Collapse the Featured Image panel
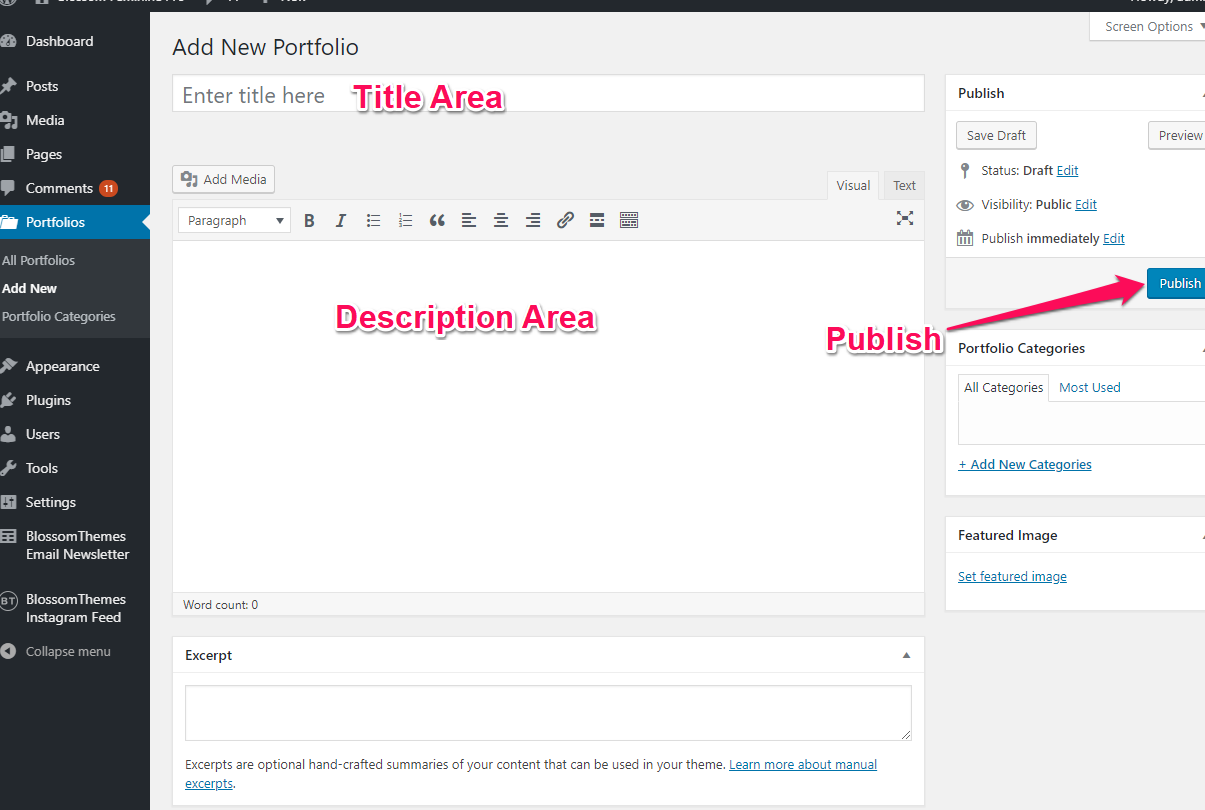This screenshot has width=1205, height=810. pos(1202,535)
